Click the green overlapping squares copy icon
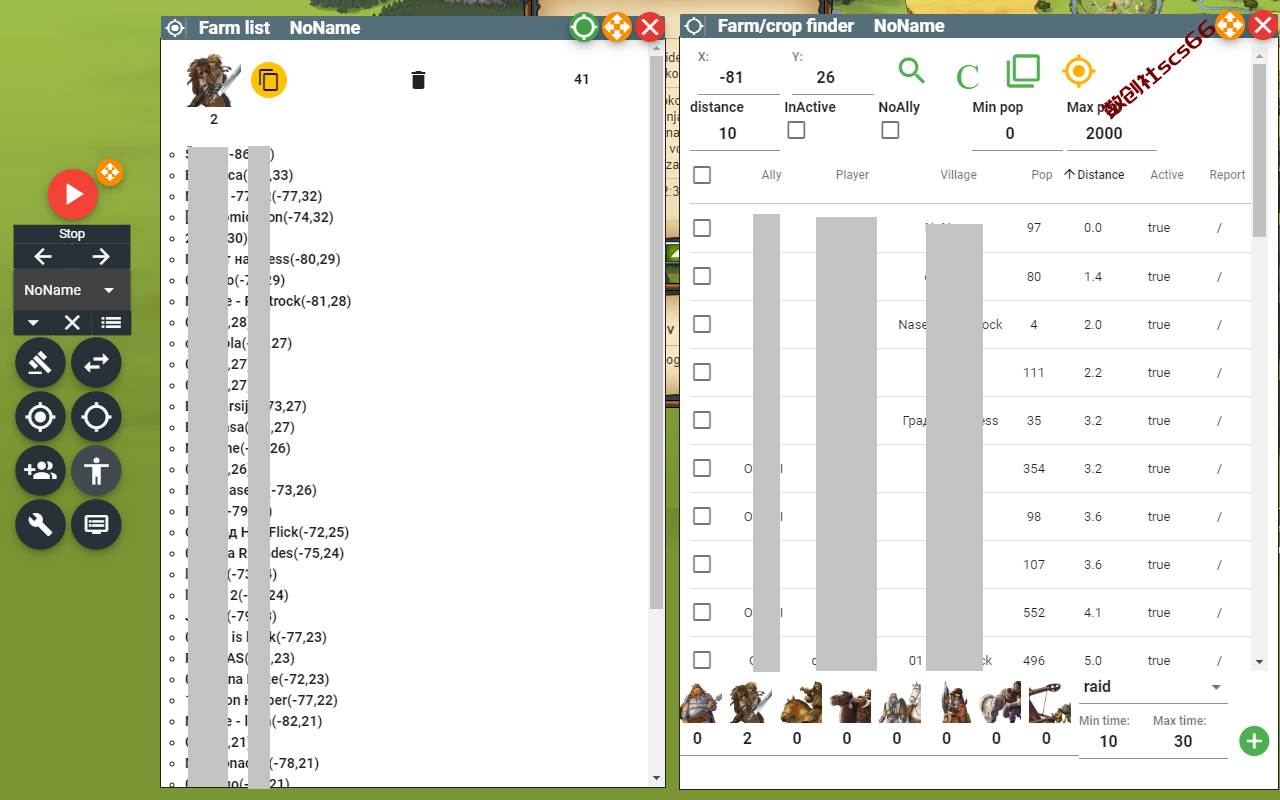 pos(1022,71)
